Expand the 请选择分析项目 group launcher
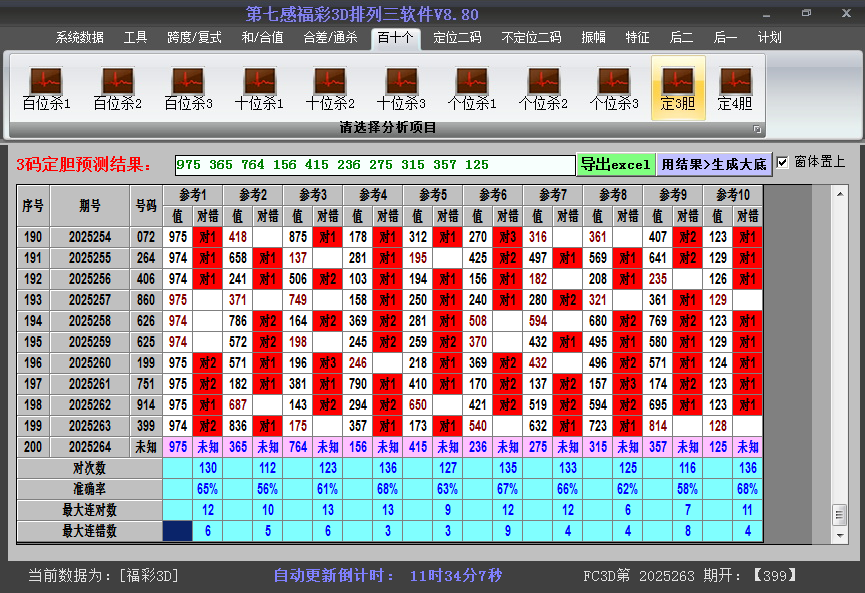The width and height of the screenshot is (865, 593). (757, 129)
